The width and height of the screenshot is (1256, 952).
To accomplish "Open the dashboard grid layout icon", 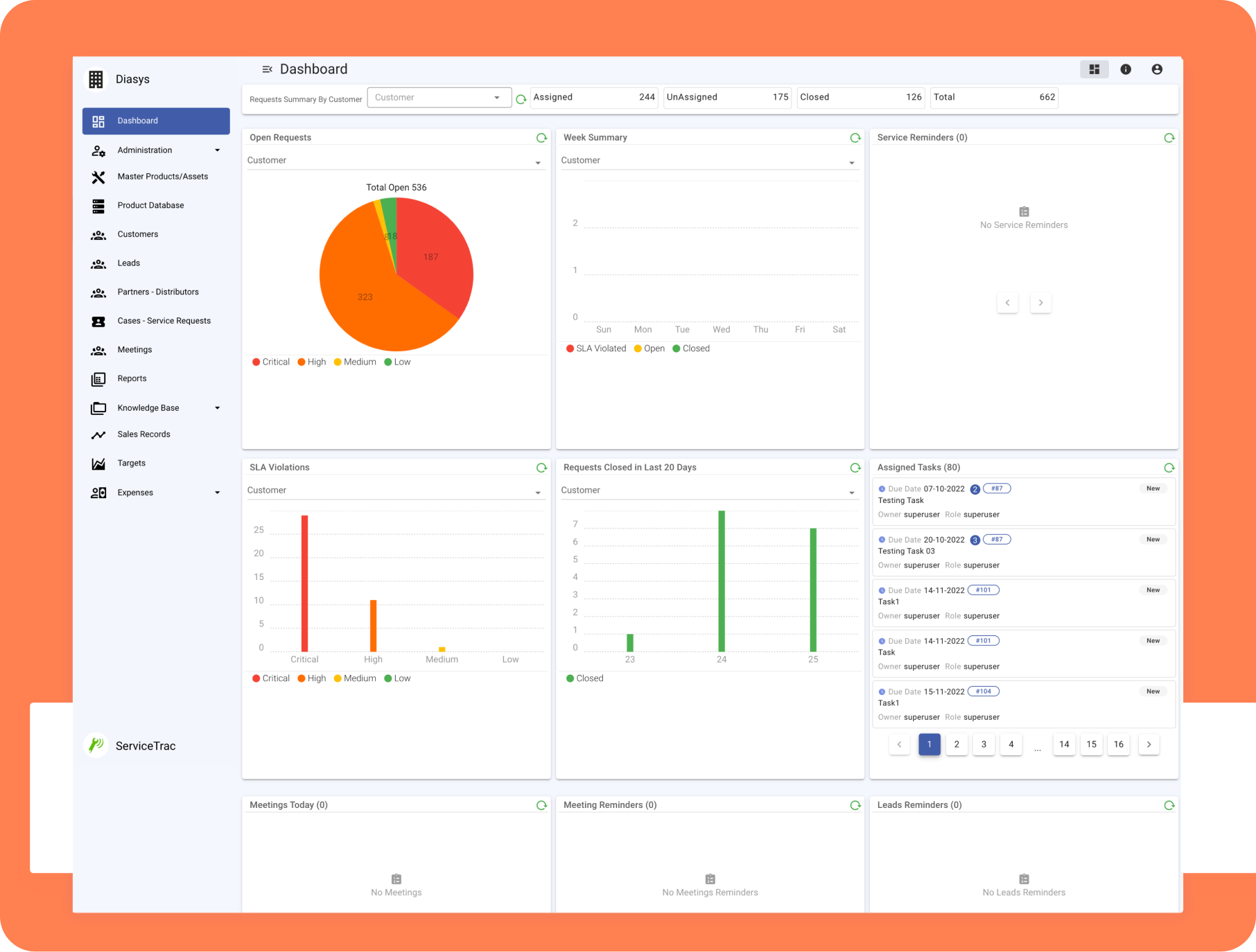I will coord(1094,69).
